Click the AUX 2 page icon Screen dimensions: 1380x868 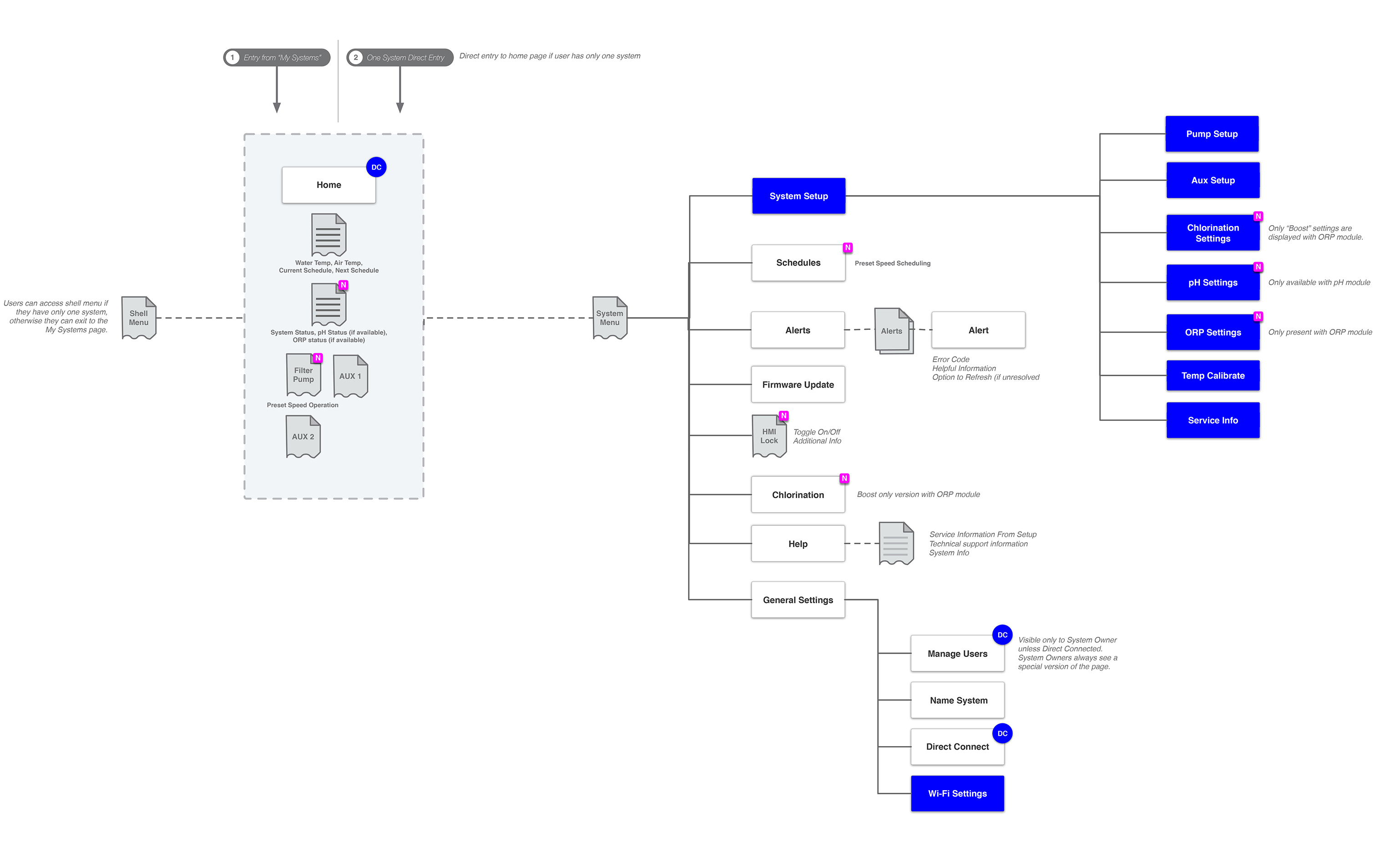pos(303,437)
